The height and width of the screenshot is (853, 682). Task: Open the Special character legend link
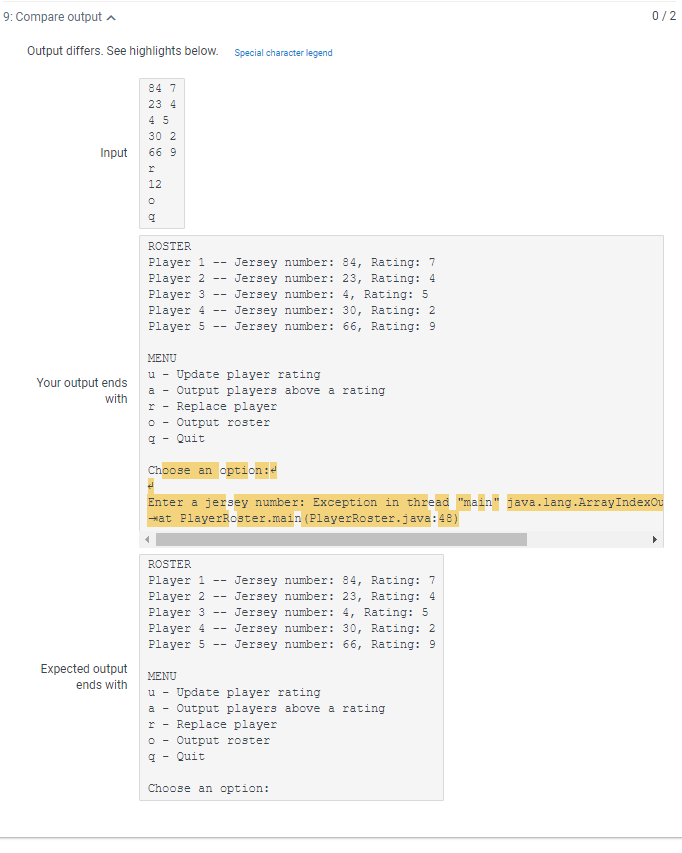point(283,53)
